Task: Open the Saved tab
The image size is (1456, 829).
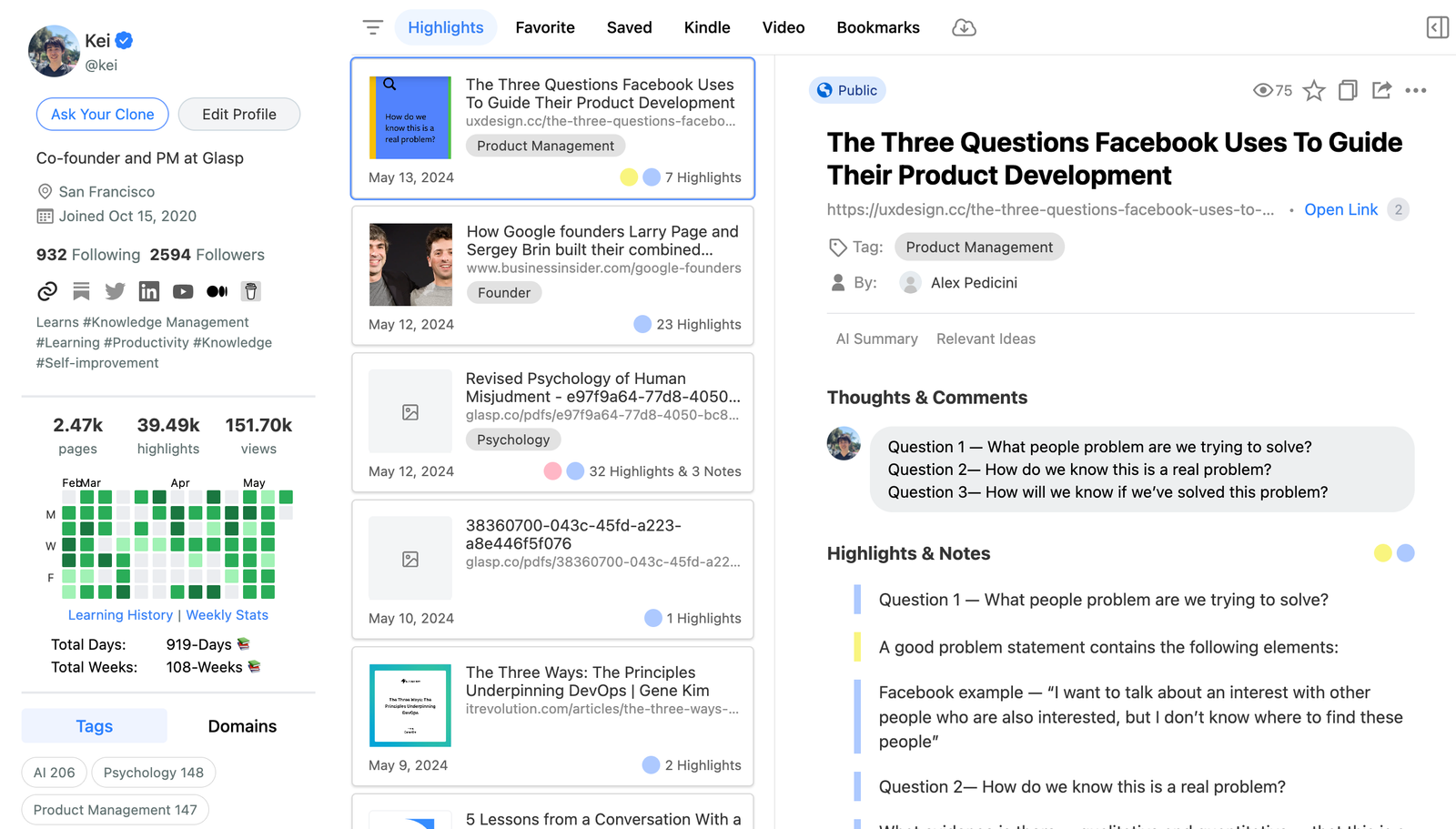Action: click(629, 27)
